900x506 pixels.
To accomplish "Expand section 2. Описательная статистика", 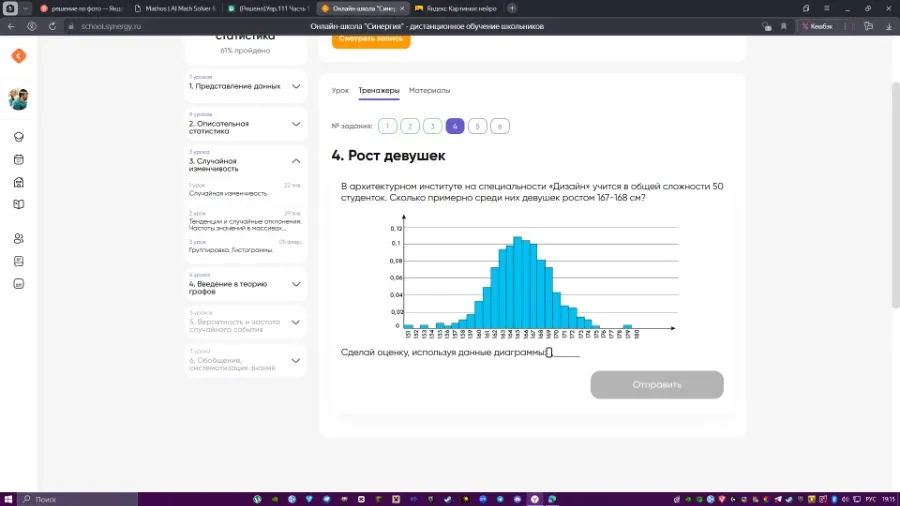I will 245,124.
